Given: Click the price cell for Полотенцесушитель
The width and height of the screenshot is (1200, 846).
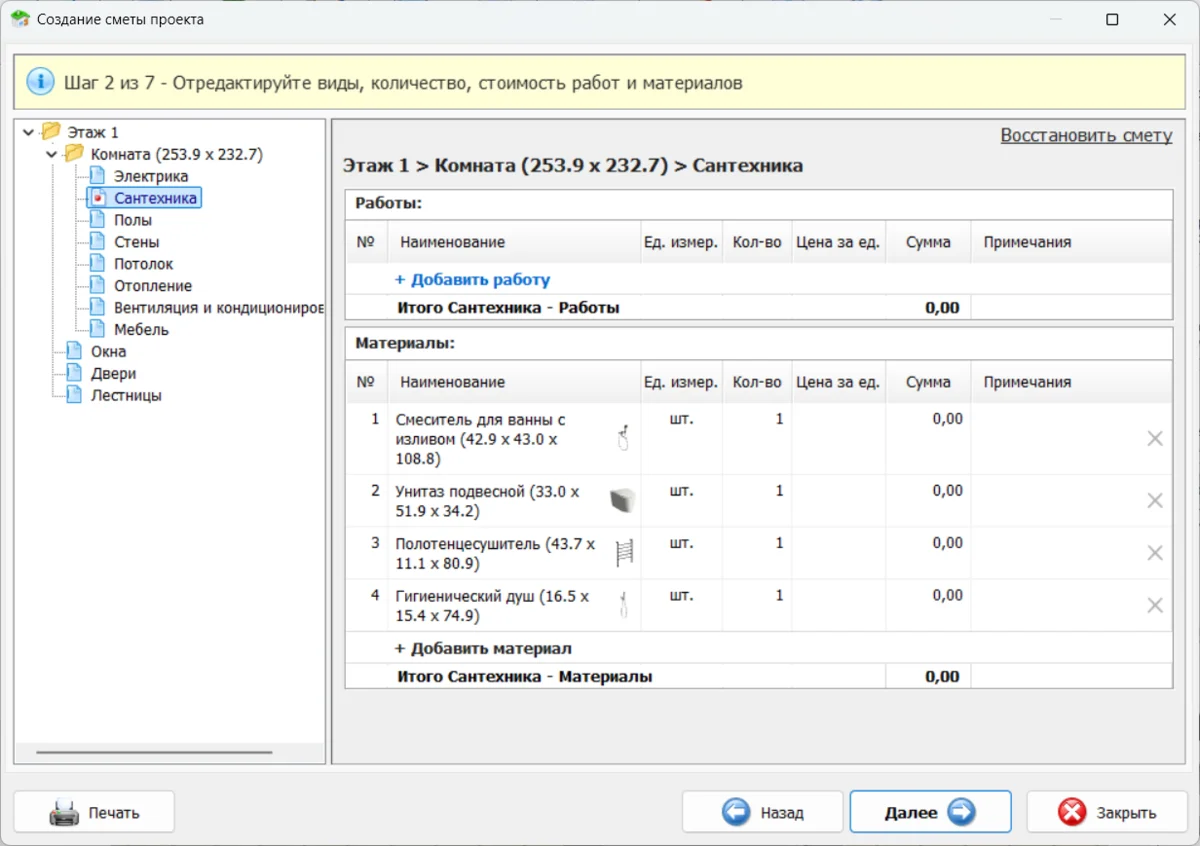Looking at the screenshot, I should pos(838,553).
